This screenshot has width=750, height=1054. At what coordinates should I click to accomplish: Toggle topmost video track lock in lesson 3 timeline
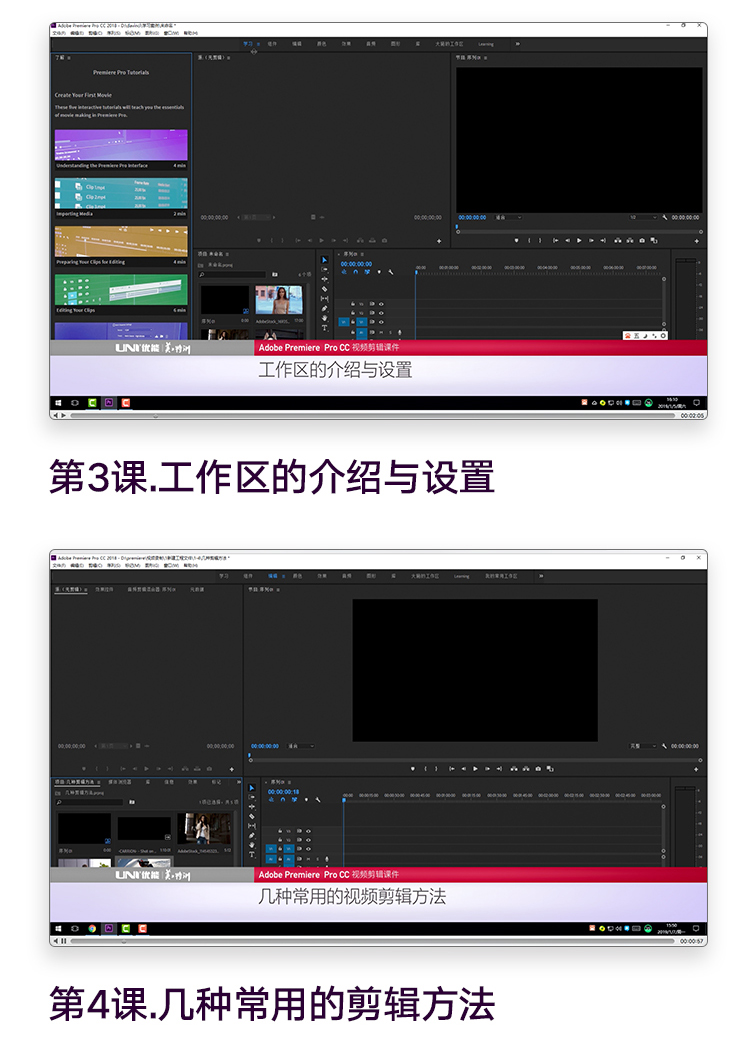pyautogui.click(x=353, y=304)
